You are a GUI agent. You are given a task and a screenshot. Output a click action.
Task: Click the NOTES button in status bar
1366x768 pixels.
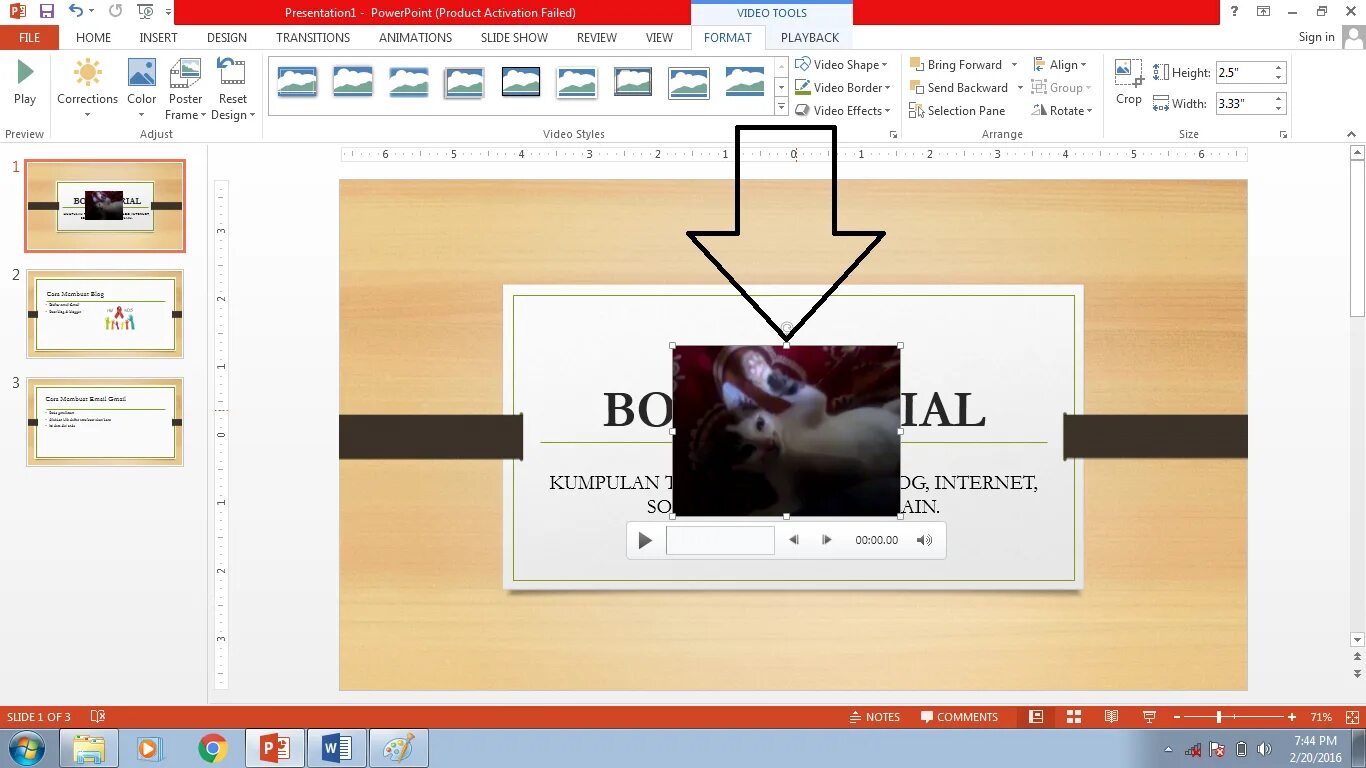874,717
